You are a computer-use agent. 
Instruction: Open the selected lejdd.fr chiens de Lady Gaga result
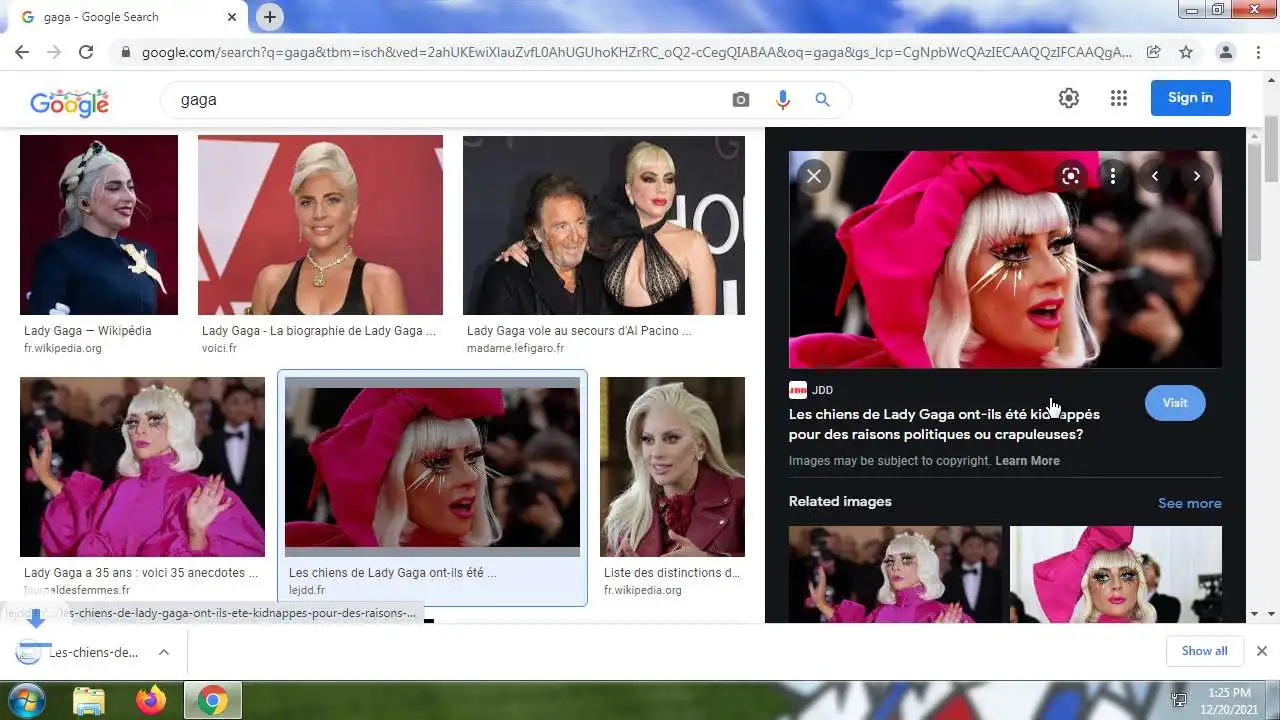pos(432,467)
